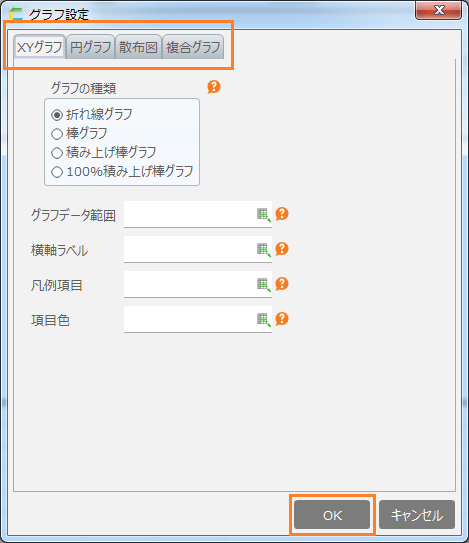The image size is (469, 543).
Task: Open help icon next to グラフデータ範囲
Action: (x=282, y=214)
